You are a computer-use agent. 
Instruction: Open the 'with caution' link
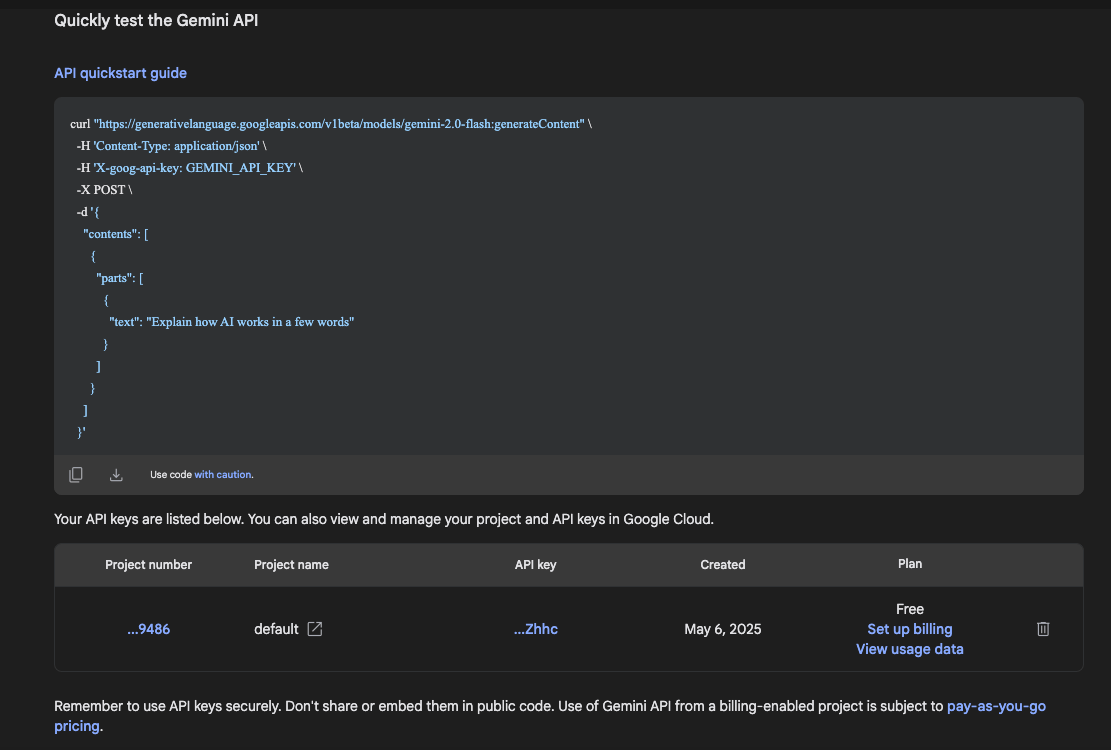[x=223, y=475]
